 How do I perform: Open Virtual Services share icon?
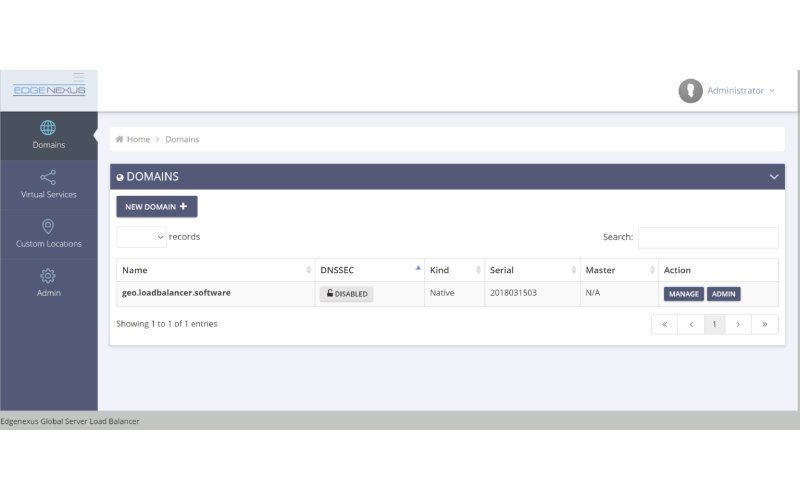point(48,177)
